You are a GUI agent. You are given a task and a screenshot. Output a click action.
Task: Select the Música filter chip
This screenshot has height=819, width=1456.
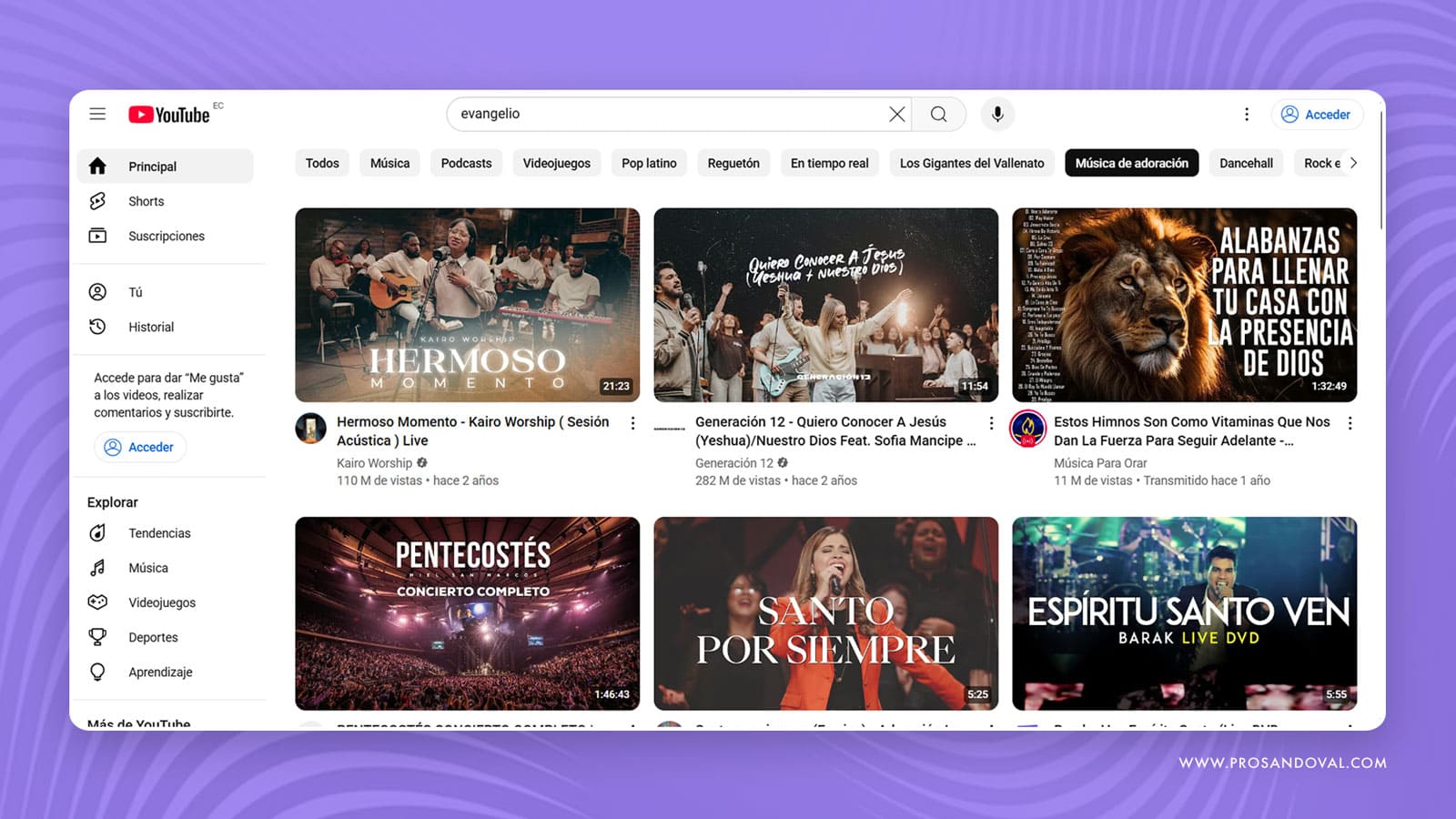coord(389,163)
